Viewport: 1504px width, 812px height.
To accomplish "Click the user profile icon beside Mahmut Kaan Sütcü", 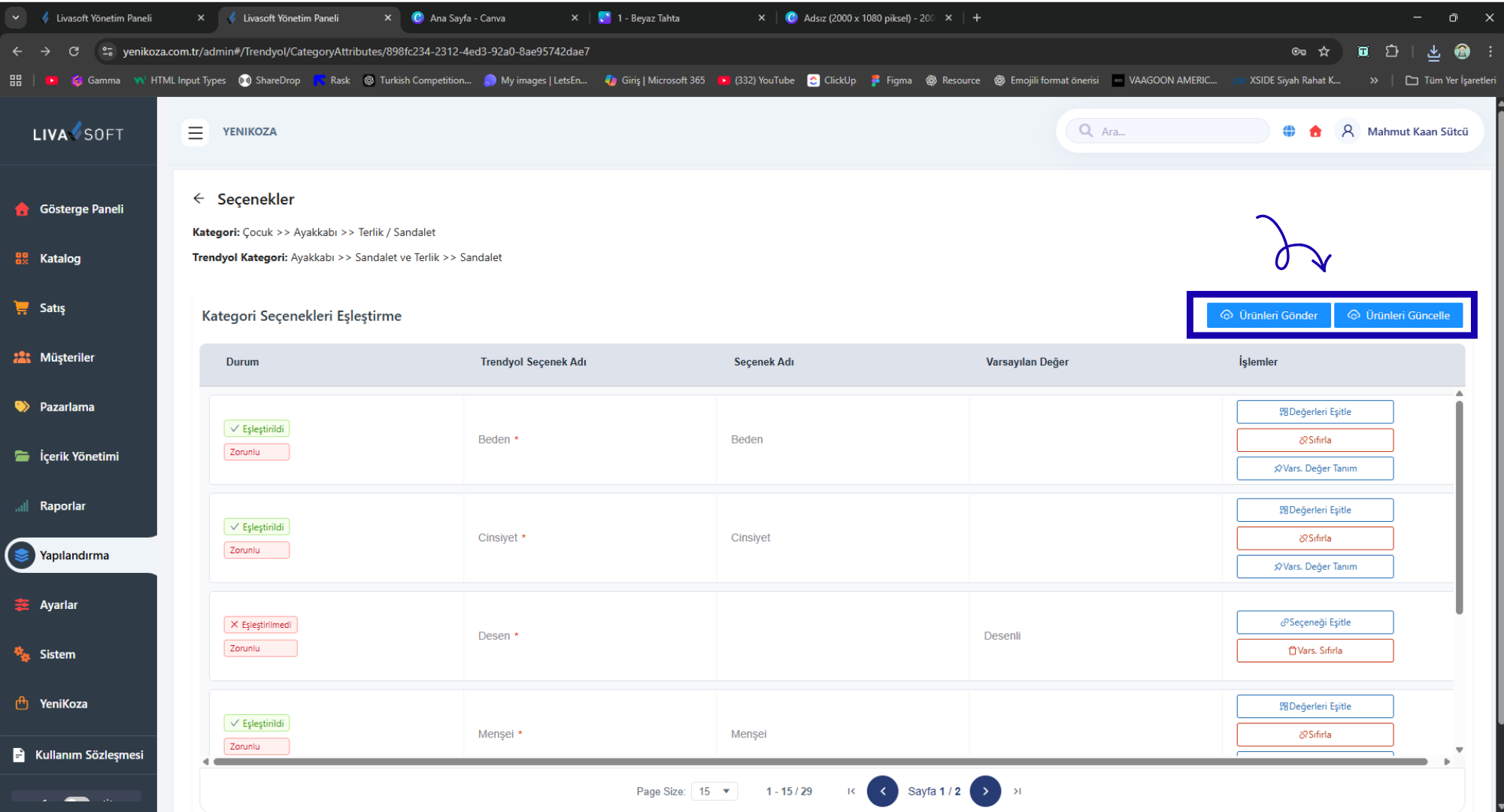I will [1348, 132].
